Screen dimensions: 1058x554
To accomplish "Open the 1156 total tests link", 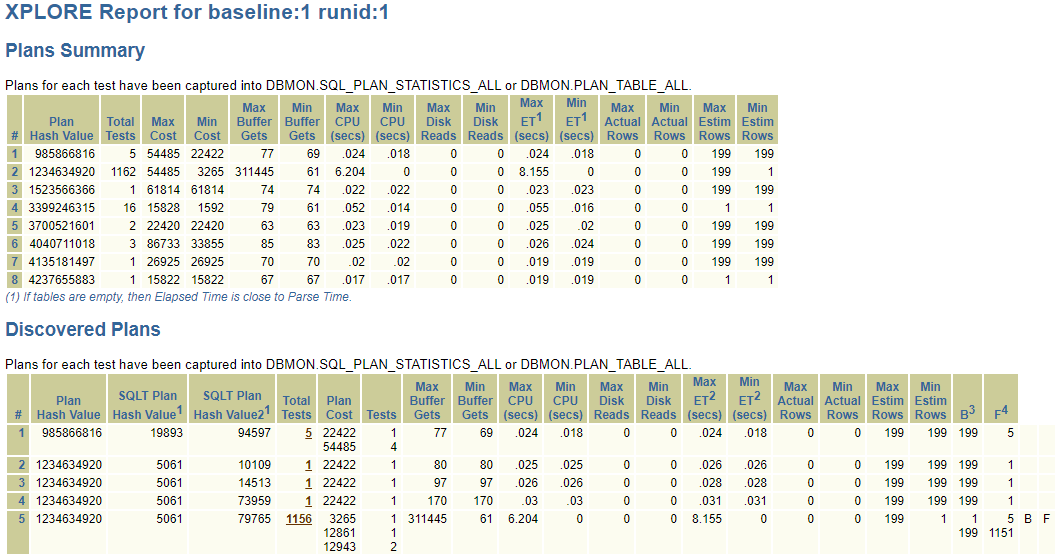I will (x=299, y=519).
